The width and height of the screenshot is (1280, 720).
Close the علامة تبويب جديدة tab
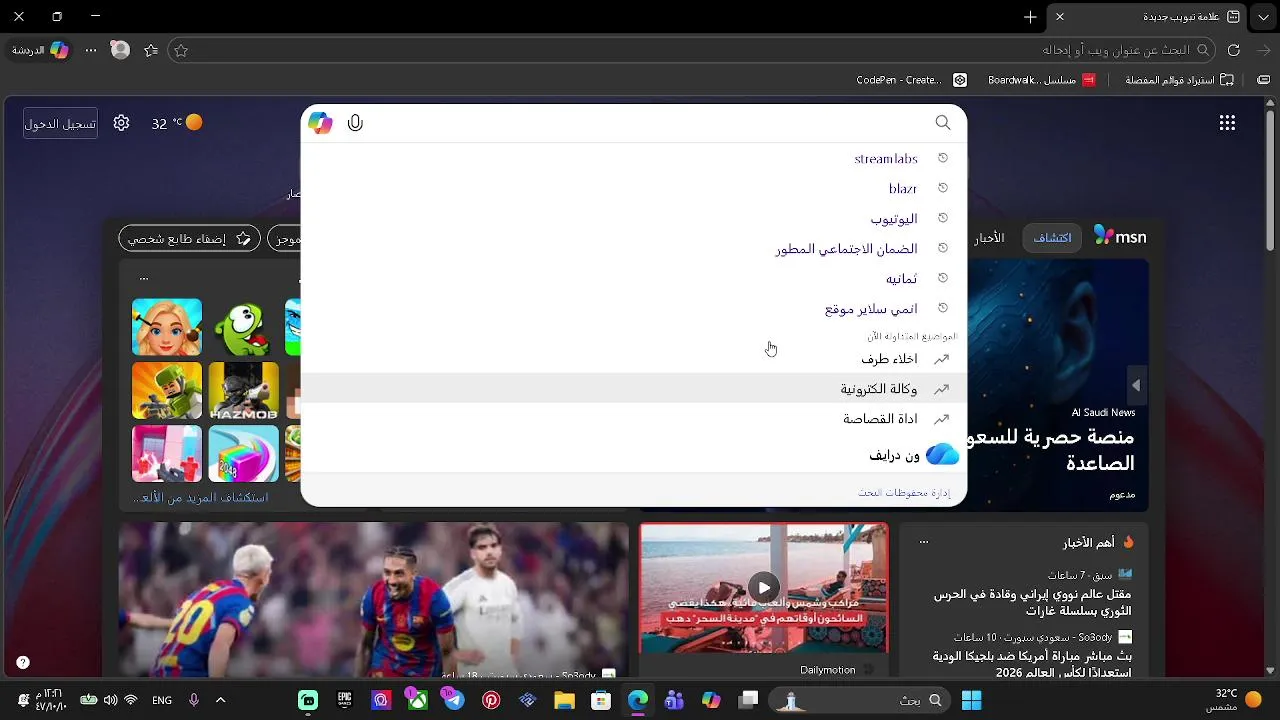pos(1060,17)
